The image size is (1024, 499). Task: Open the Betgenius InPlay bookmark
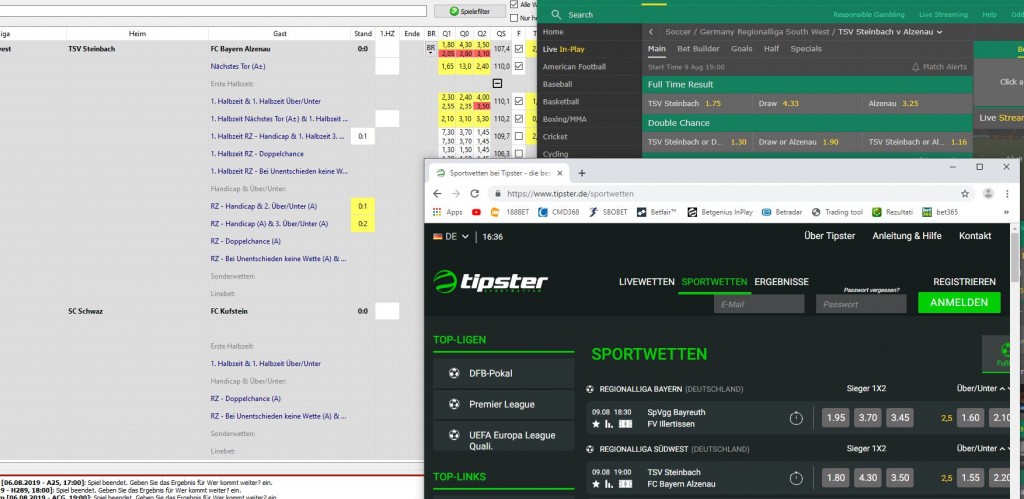720,212
